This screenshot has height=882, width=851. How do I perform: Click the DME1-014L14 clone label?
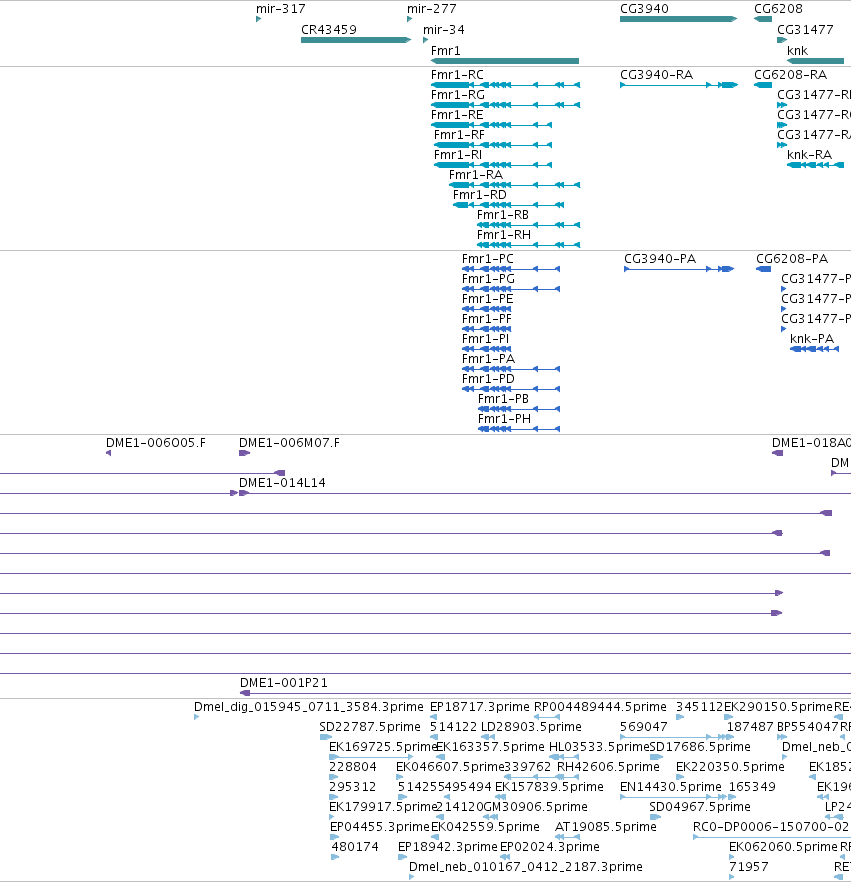click(x=282, y=483)
